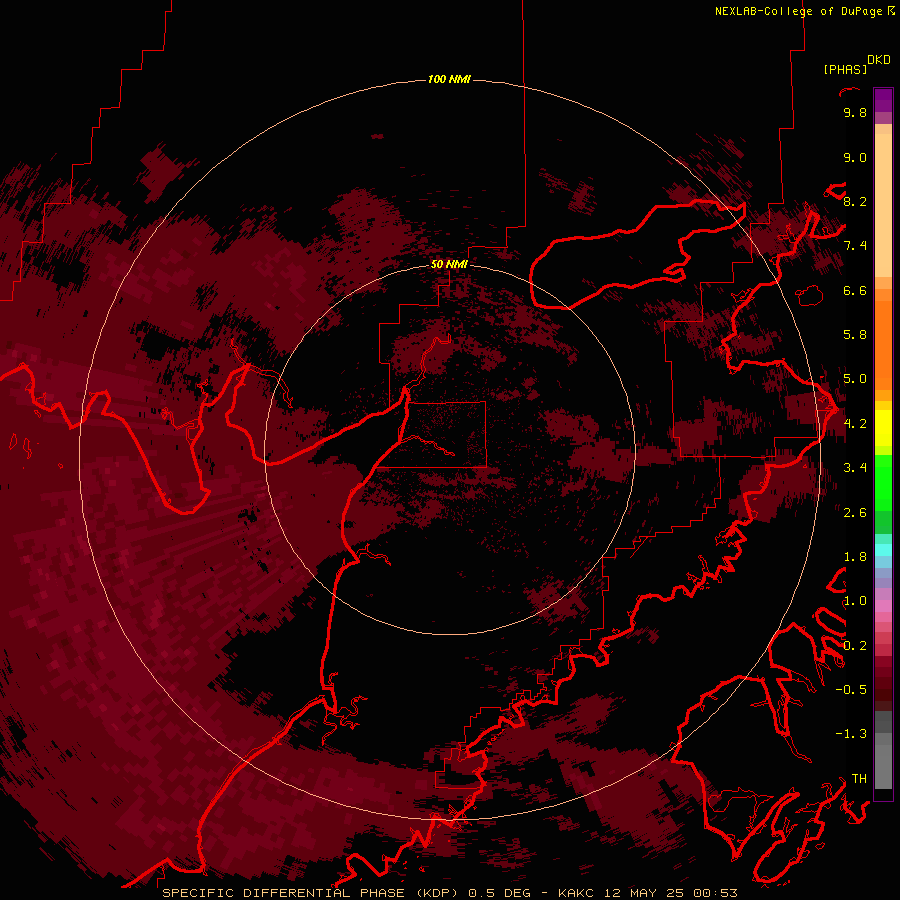Click the 1.0 legend value
900x900 pixels.
pyautogui.click(x=855, y=601)
